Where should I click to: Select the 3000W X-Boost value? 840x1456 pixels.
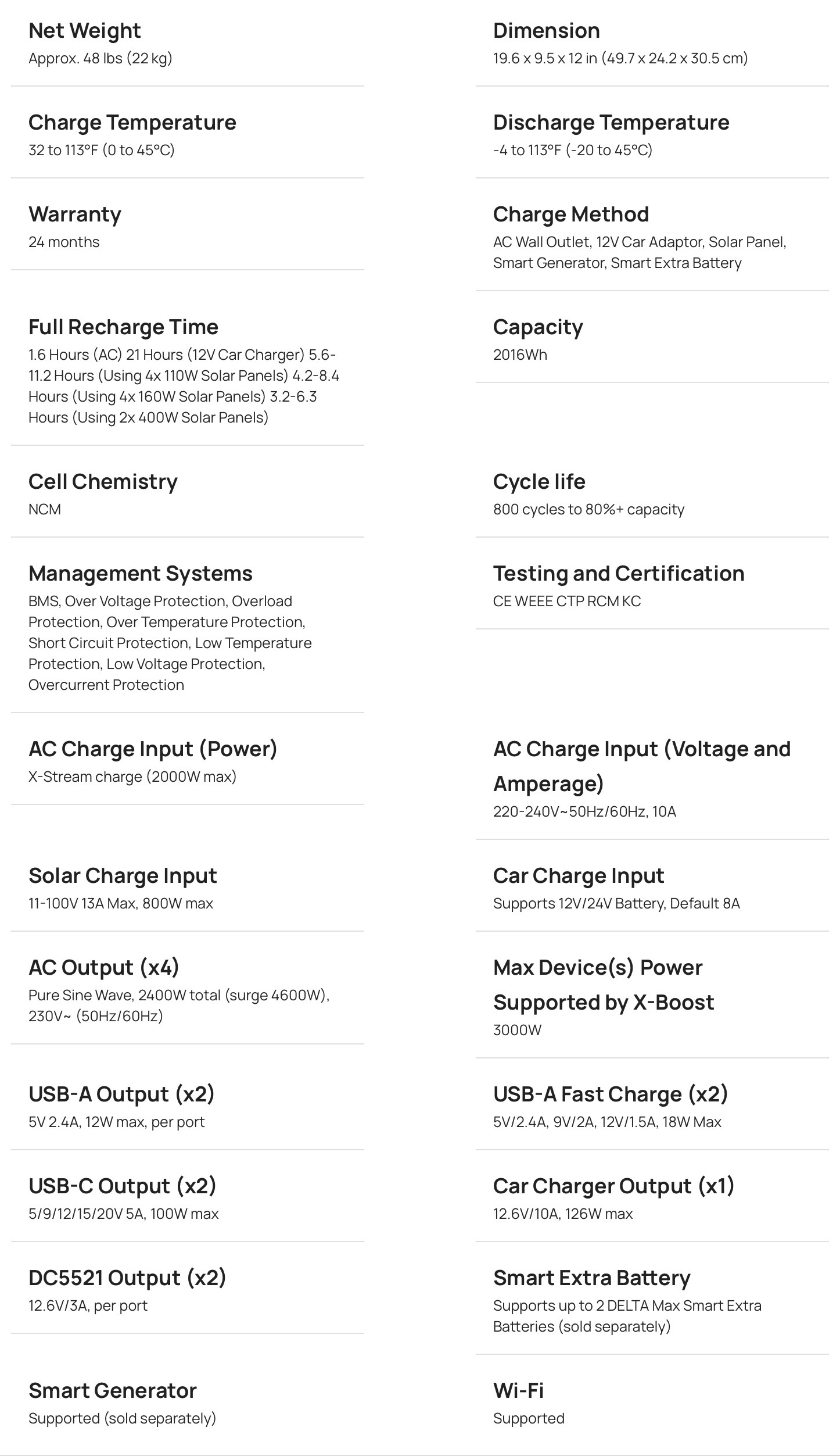[x=517, y=1030]
